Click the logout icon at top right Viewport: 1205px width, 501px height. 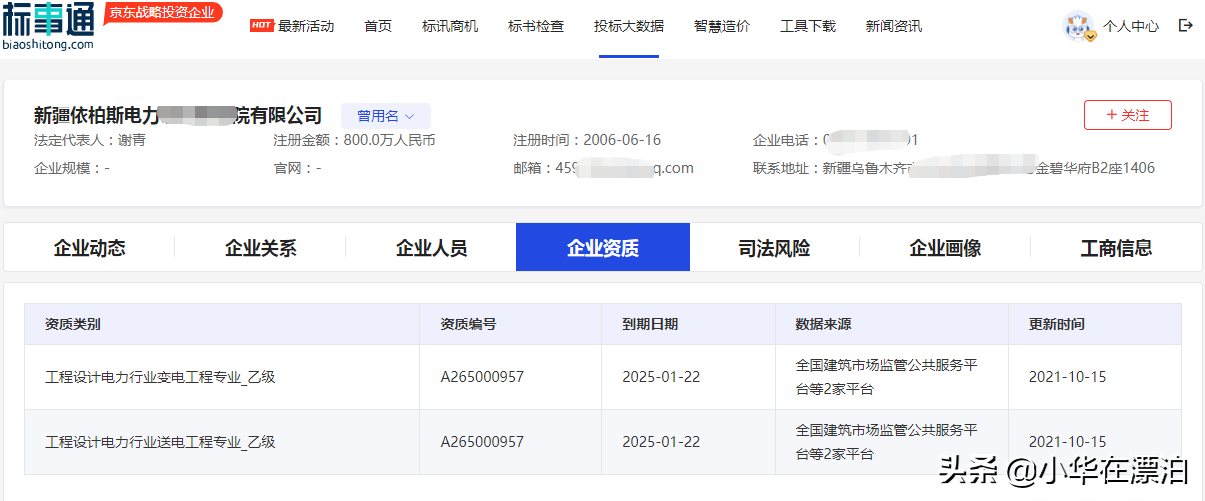[x=1186, y=26]
